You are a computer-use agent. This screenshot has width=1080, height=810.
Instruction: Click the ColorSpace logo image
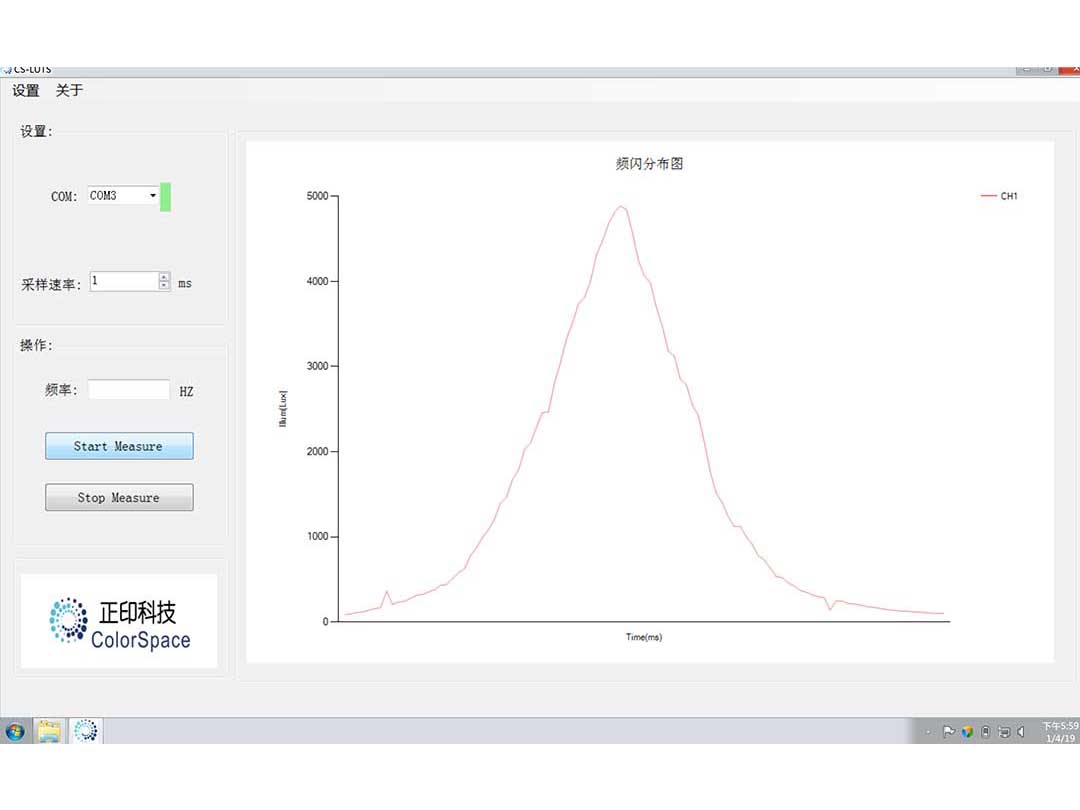click(119, 621)
